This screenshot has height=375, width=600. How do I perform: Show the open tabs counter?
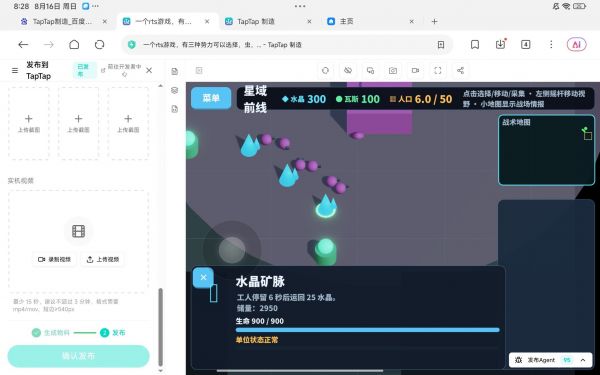(x=526, y=44)
